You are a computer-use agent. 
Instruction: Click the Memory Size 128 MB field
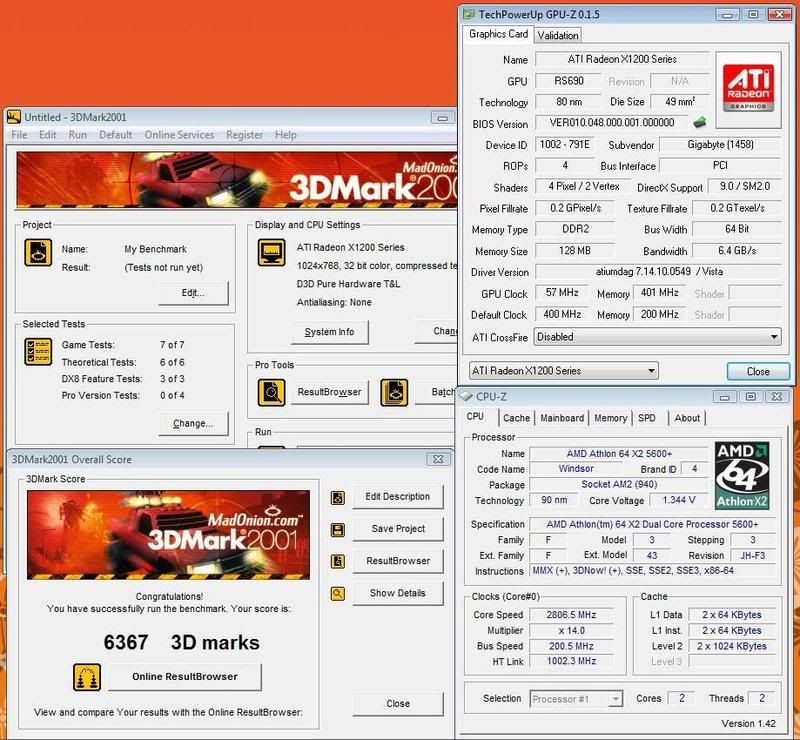574,251
